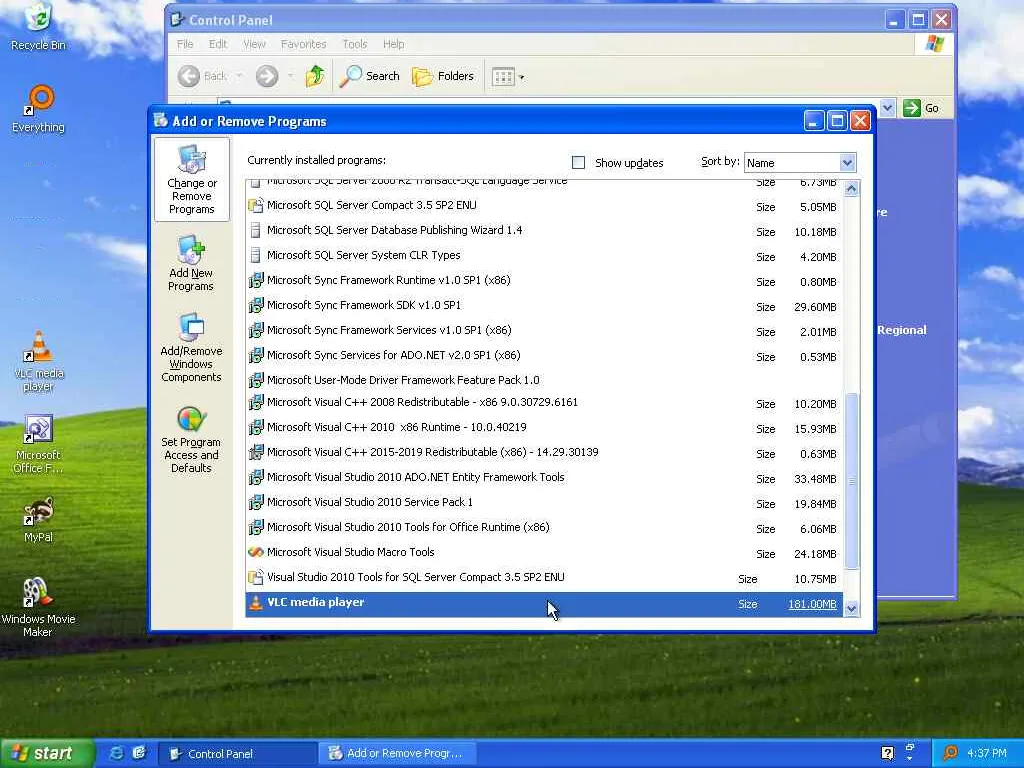Select Microsoft Visual C++ 2008 Redistributable entry
Image resolution: width=1024 pixels, height=768 pixels.
(544, 403)
